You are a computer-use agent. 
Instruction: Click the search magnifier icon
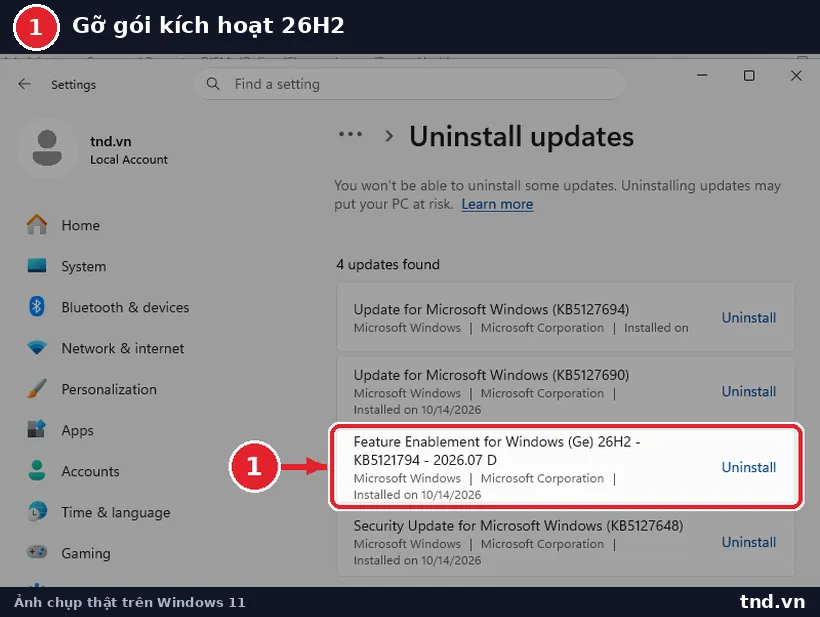(213, 84)
